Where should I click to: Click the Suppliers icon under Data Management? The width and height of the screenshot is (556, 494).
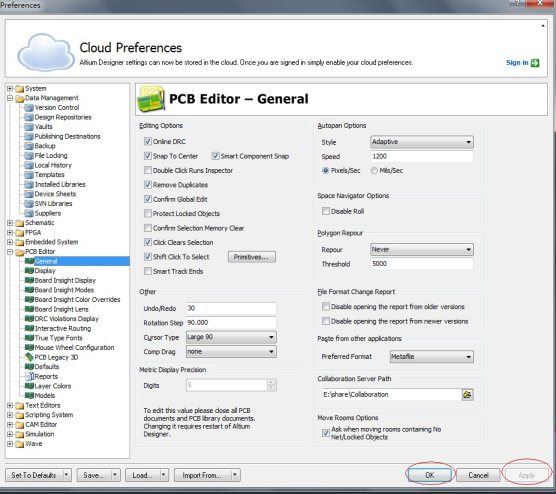(x=29, y=213)
